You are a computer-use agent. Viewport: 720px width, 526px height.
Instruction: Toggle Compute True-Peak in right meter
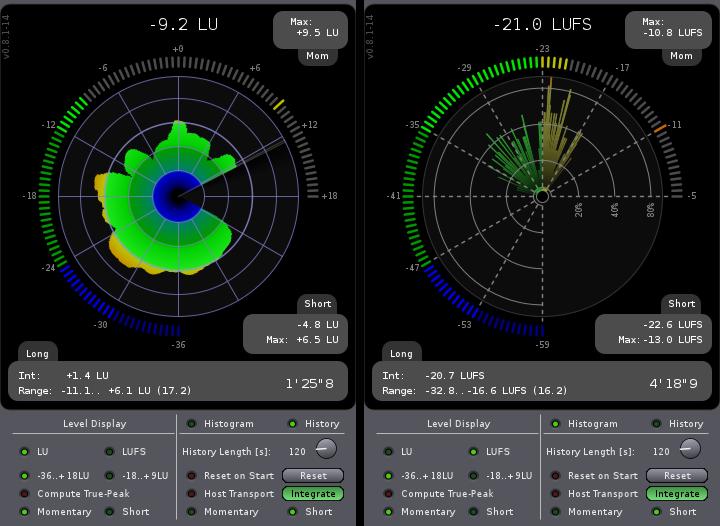click(388, 494)
